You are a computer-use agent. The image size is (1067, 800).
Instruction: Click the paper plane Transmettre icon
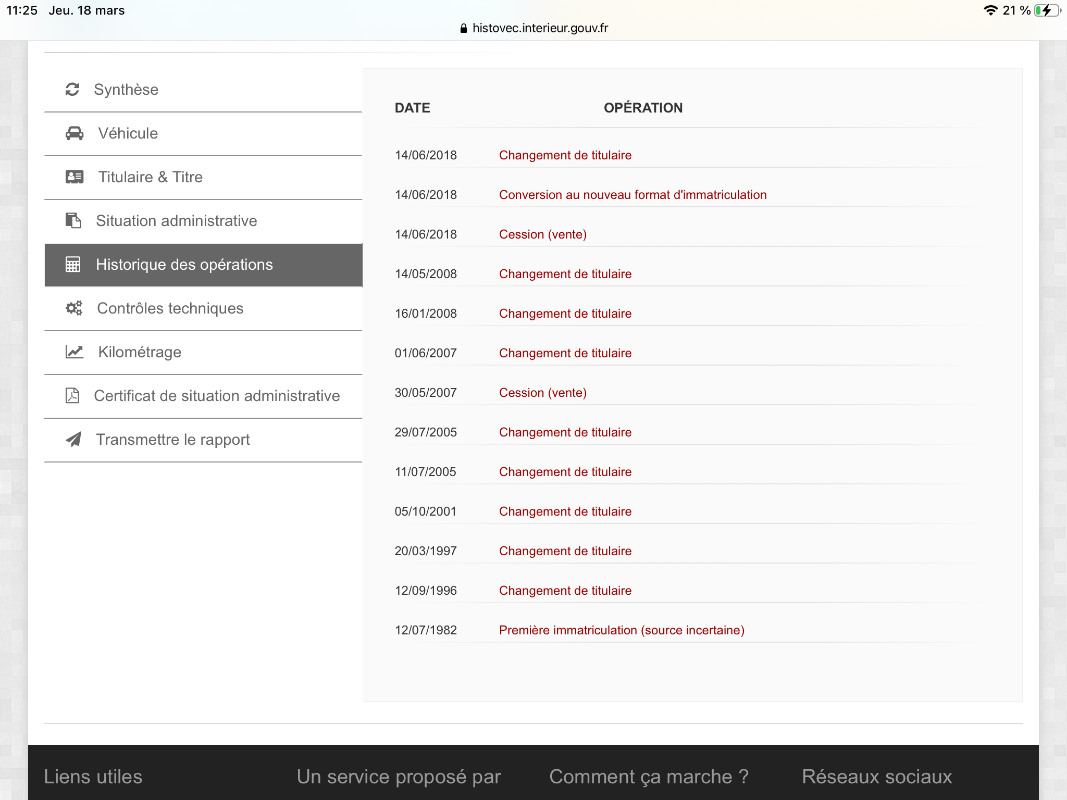tap(73, 440)
